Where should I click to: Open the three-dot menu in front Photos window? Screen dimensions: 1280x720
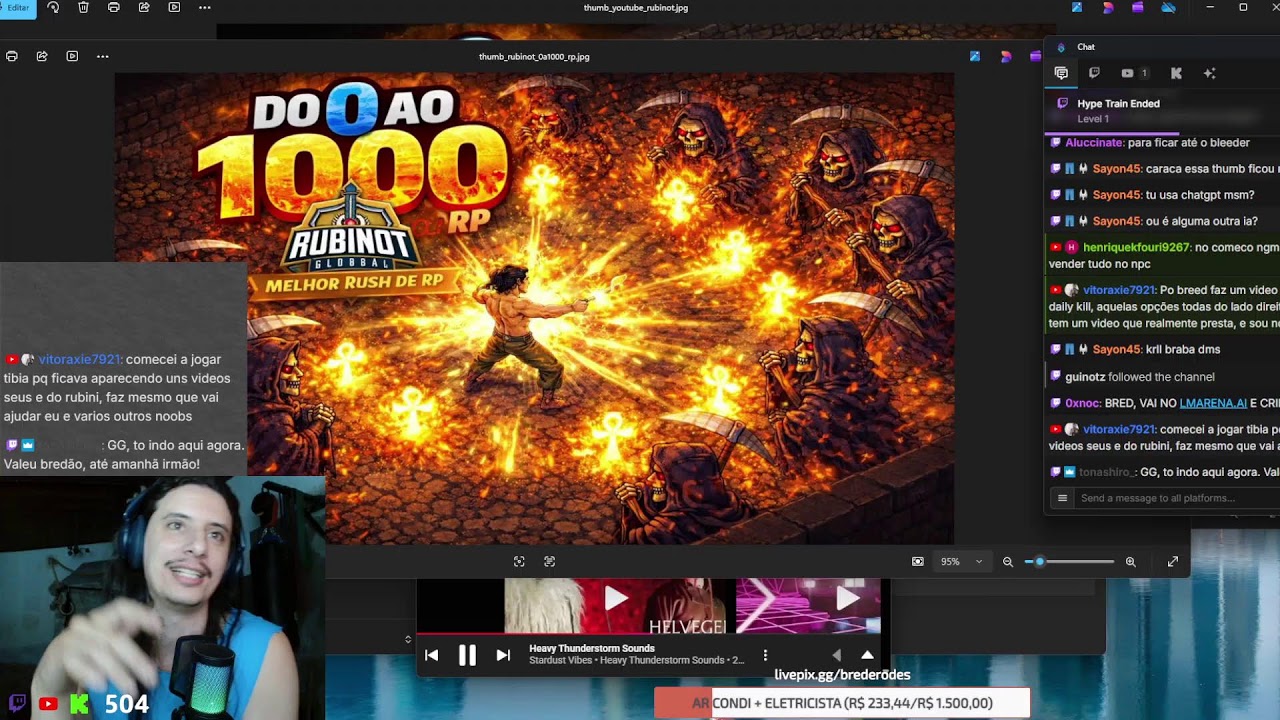(102, 57)
